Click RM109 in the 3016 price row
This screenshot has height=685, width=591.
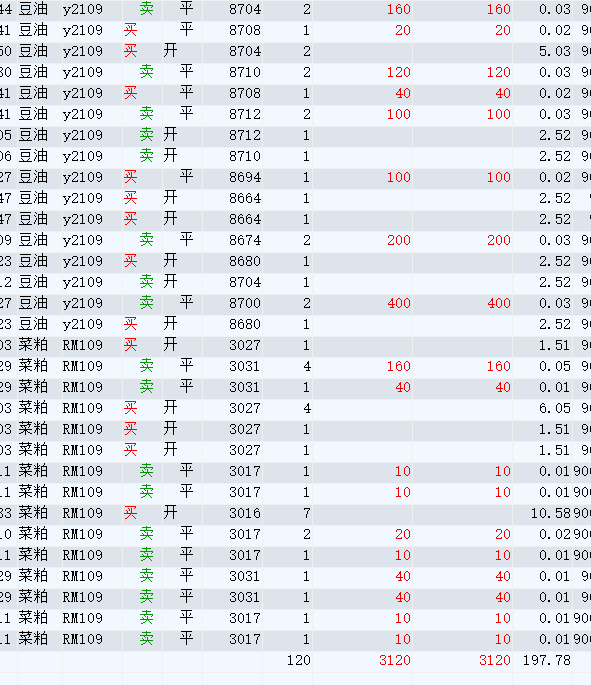point(83,513)
